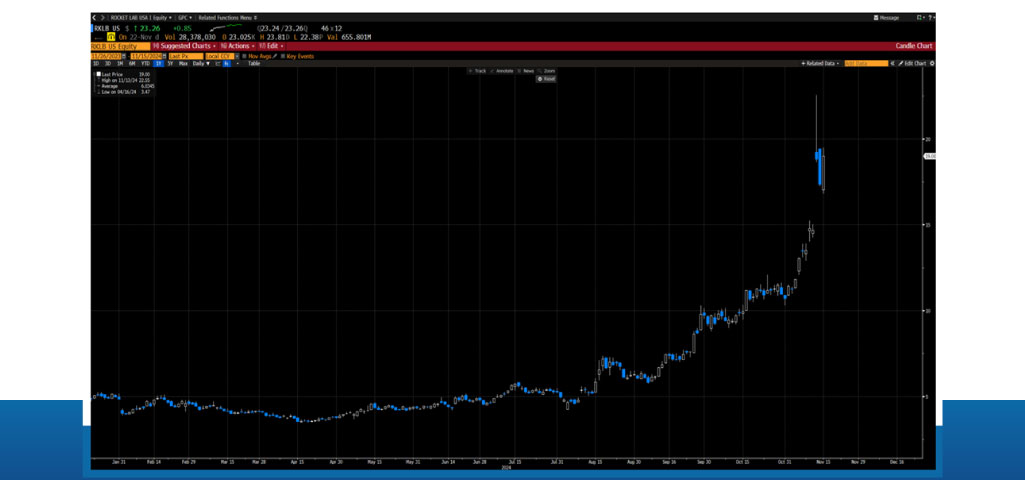Select the 5Y time range button
Image resolution: width=1025 pixels, height=480 pixels.
click(170, 63)
